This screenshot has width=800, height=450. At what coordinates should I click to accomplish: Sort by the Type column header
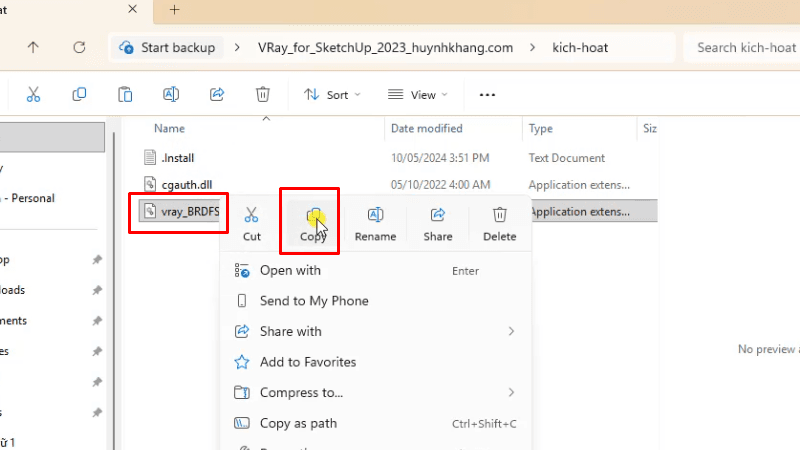(540, 128)
